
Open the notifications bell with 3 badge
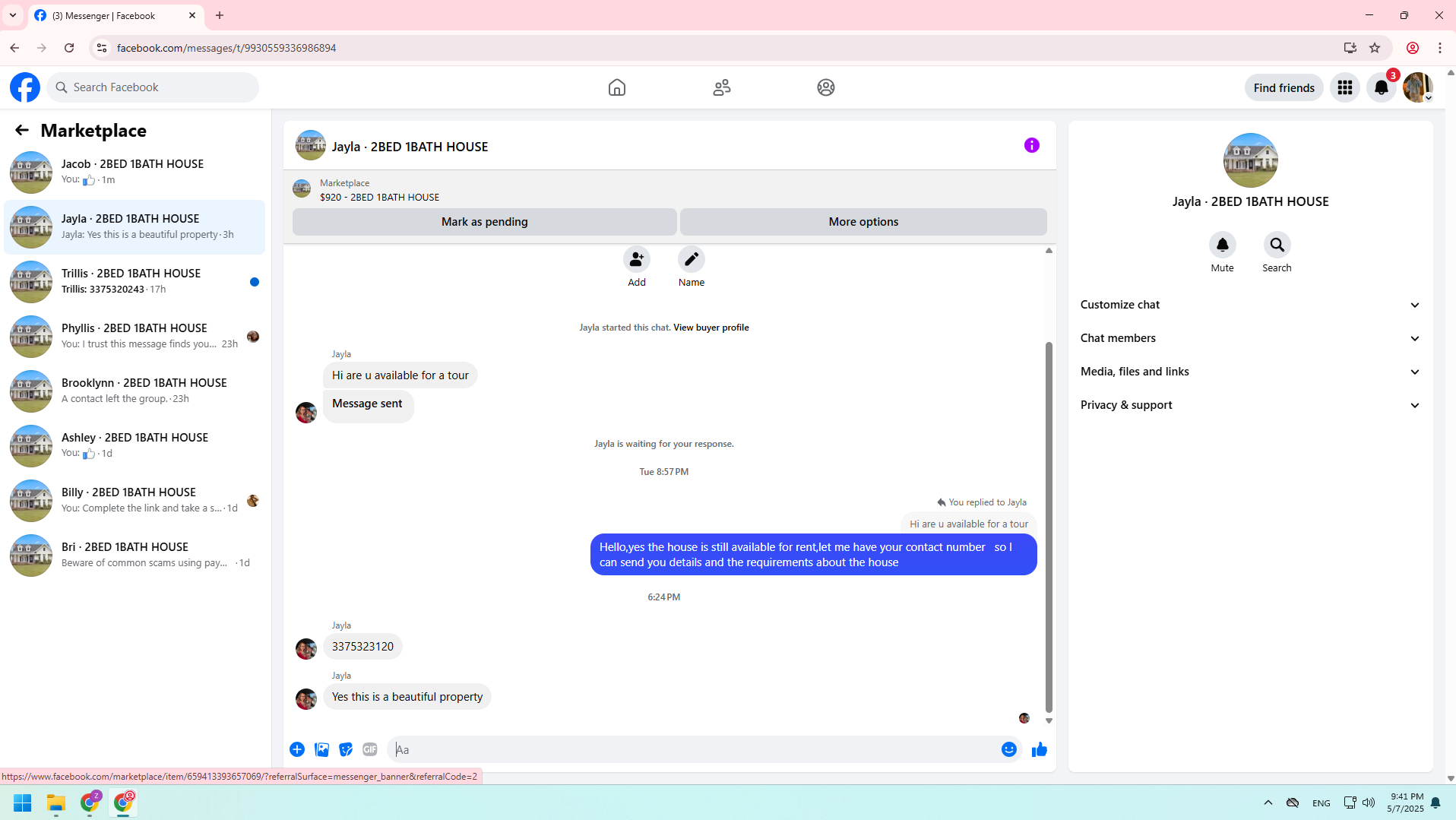coord(1382,87)
